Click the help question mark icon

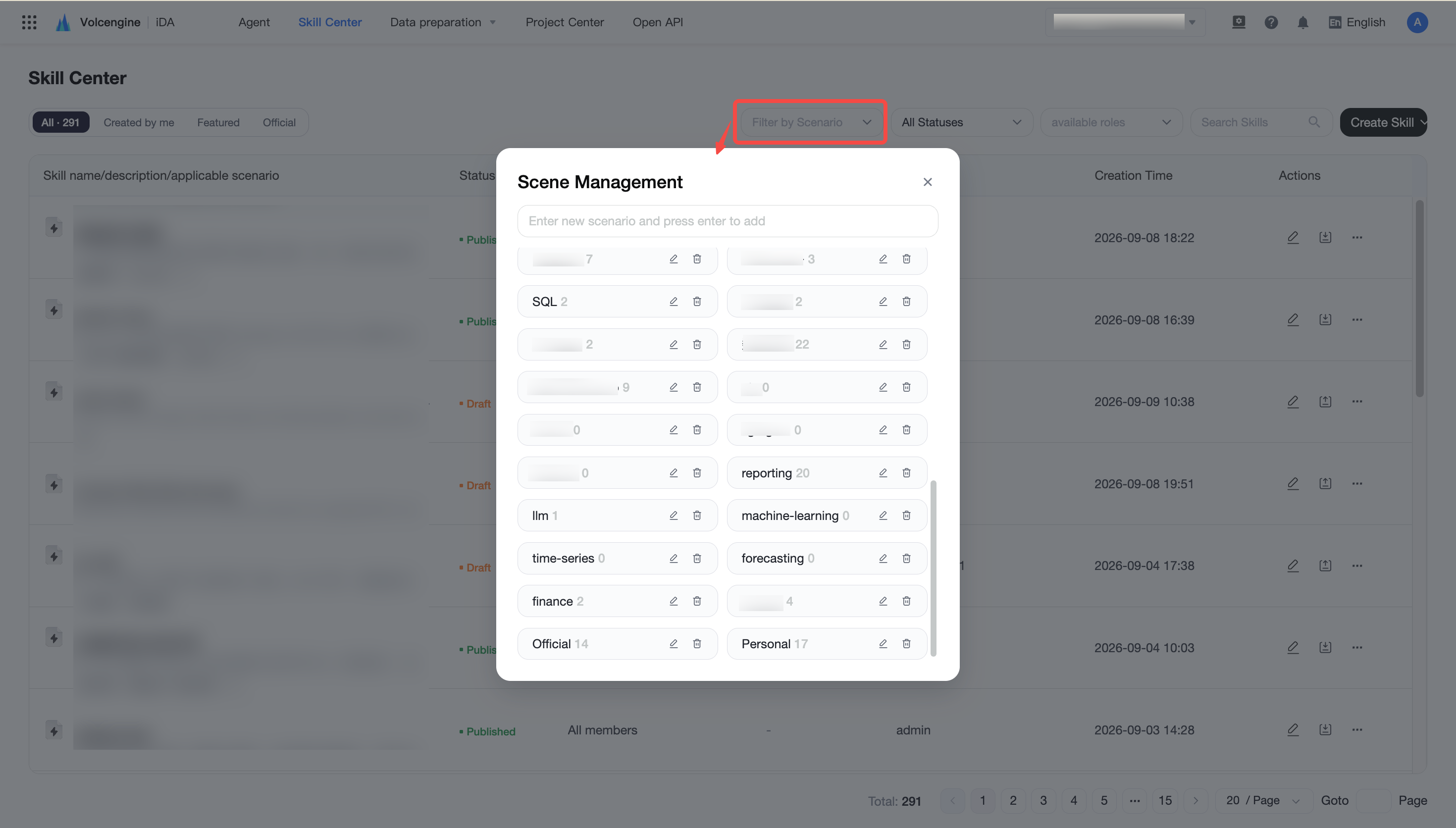pos(1271,22)
